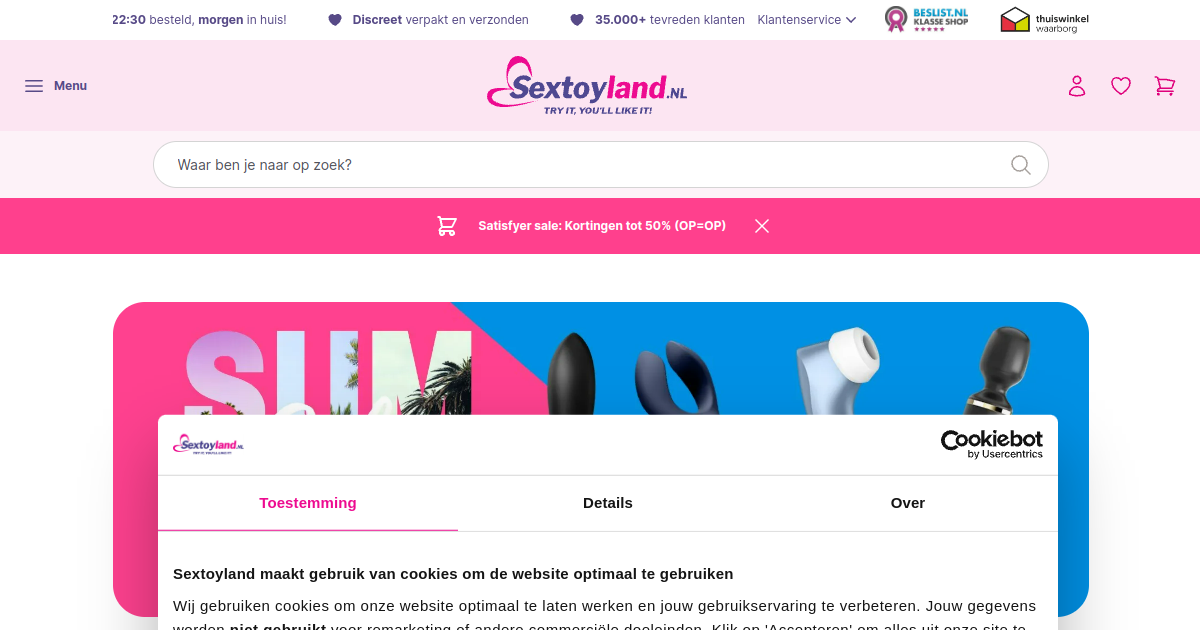Screen dimensions: 1200x630
Task: Click the cart icon in Satisfyer sale banner
Action: [x=447, y=226]
